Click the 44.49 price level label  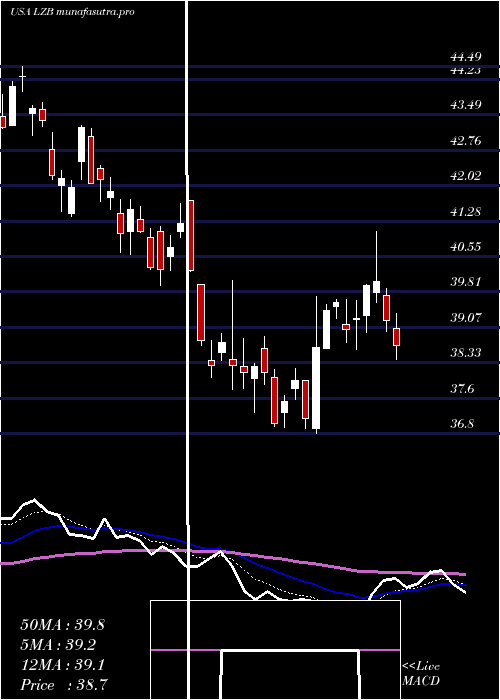(466, 57)
